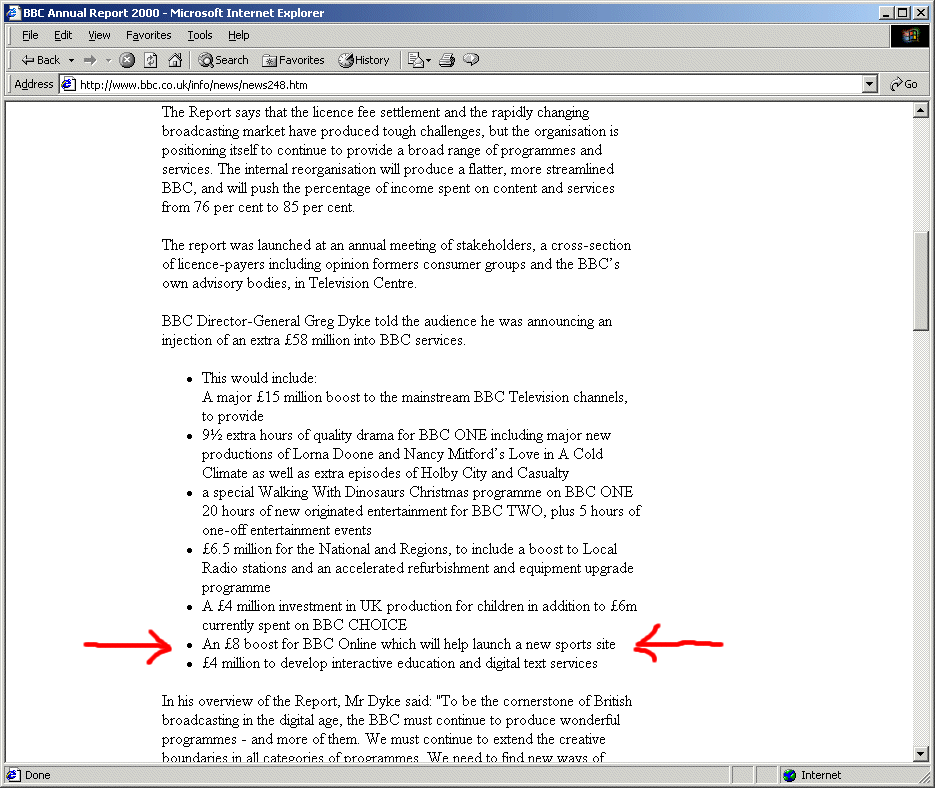Maximize the Internet Explorer window
This screenshot has height=788, width=935.
(x=903, y=13)
